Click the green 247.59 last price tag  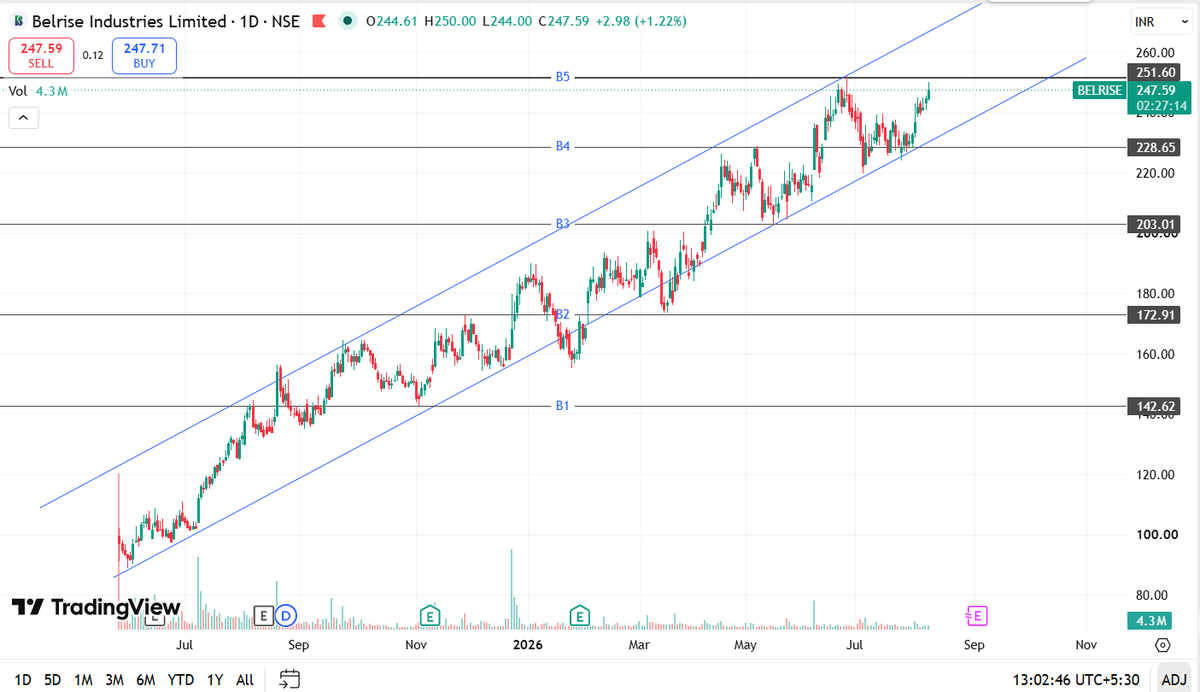(x=1159, y=97)
